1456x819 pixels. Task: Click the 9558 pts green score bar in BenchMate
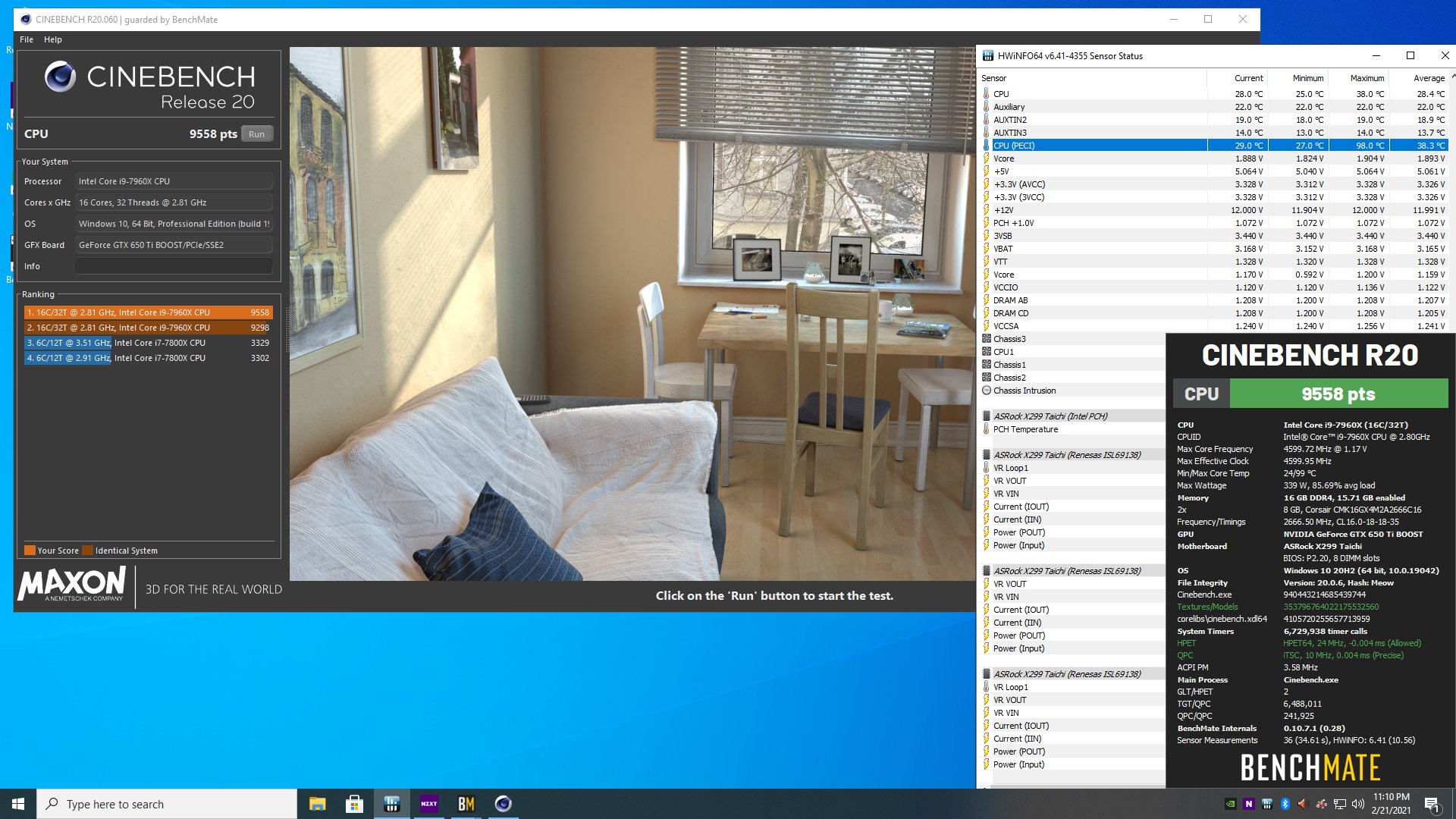1338,394
